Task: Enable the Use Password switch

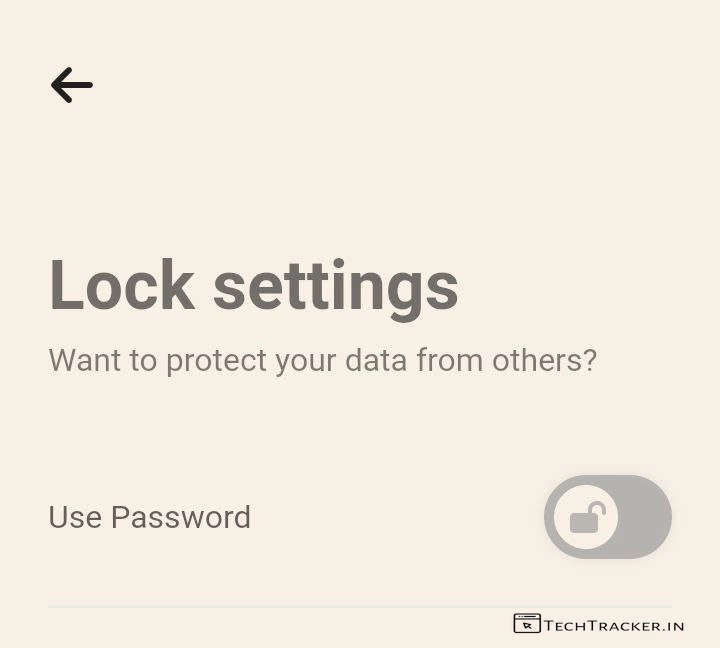Action: point(607,517)
